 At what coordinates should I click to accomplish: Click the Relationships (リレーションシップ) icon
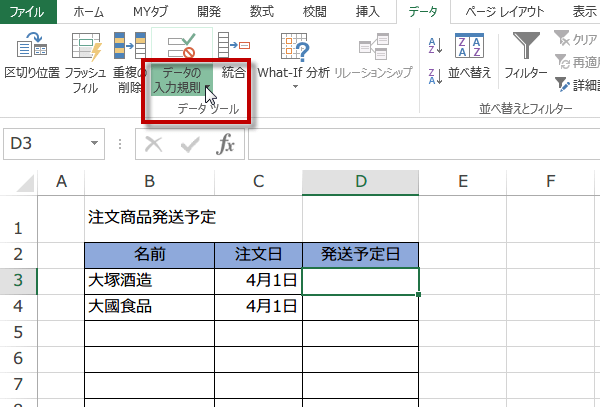tap(374, 46)
